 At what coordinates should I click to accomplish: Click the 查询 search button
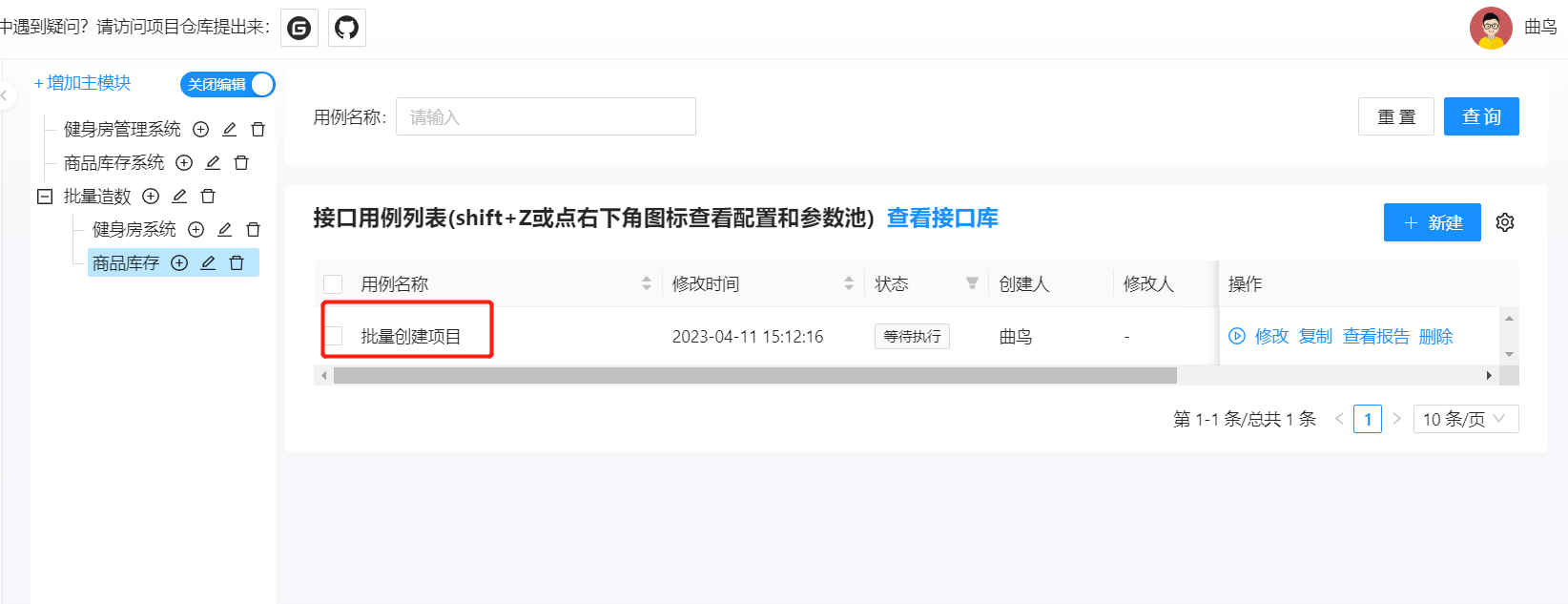coord(1481,116)
